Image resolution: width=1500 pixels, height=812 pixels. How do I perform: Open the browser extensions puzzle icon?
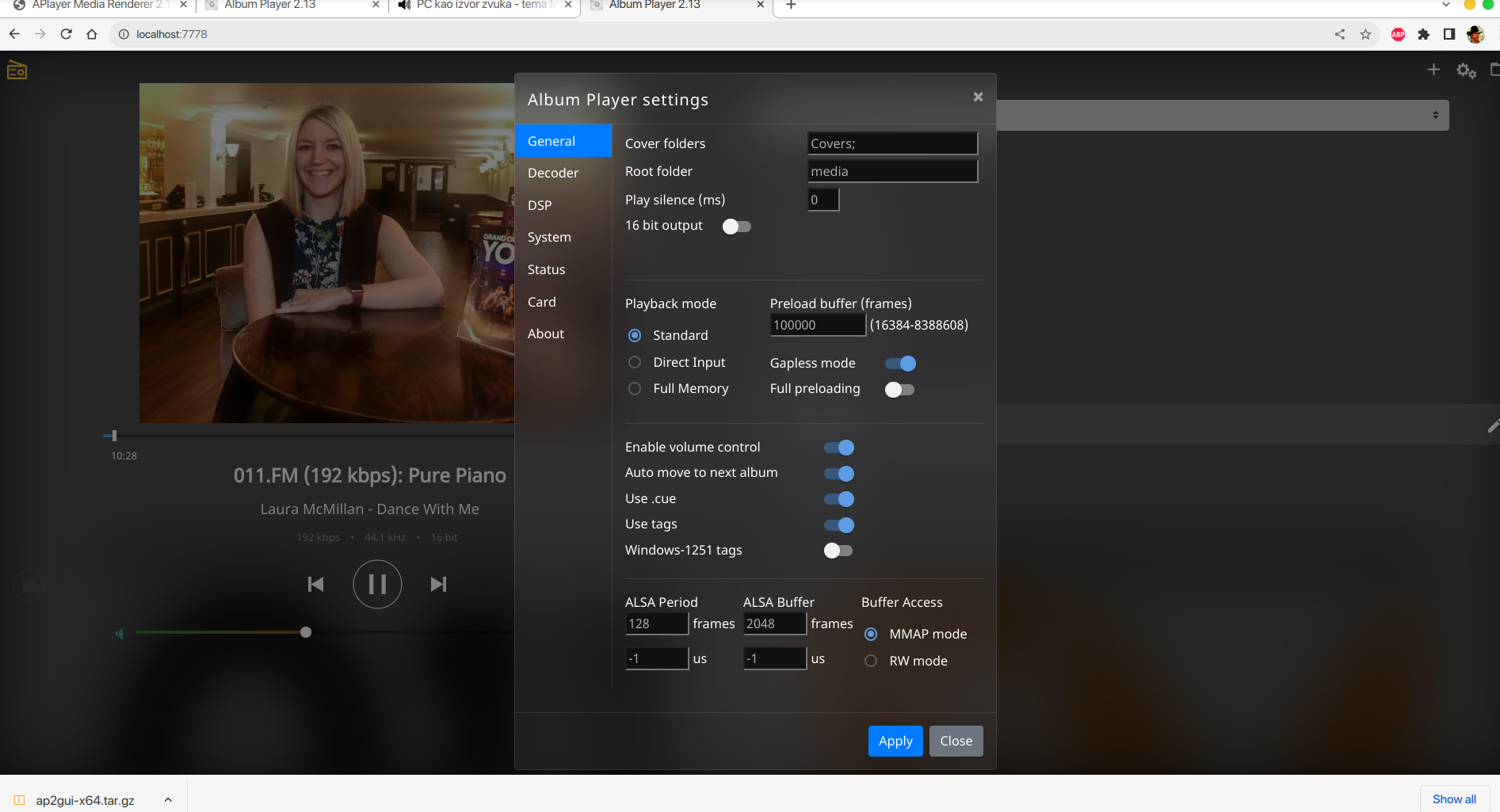pyautogui.click(x=1424, y=34)
